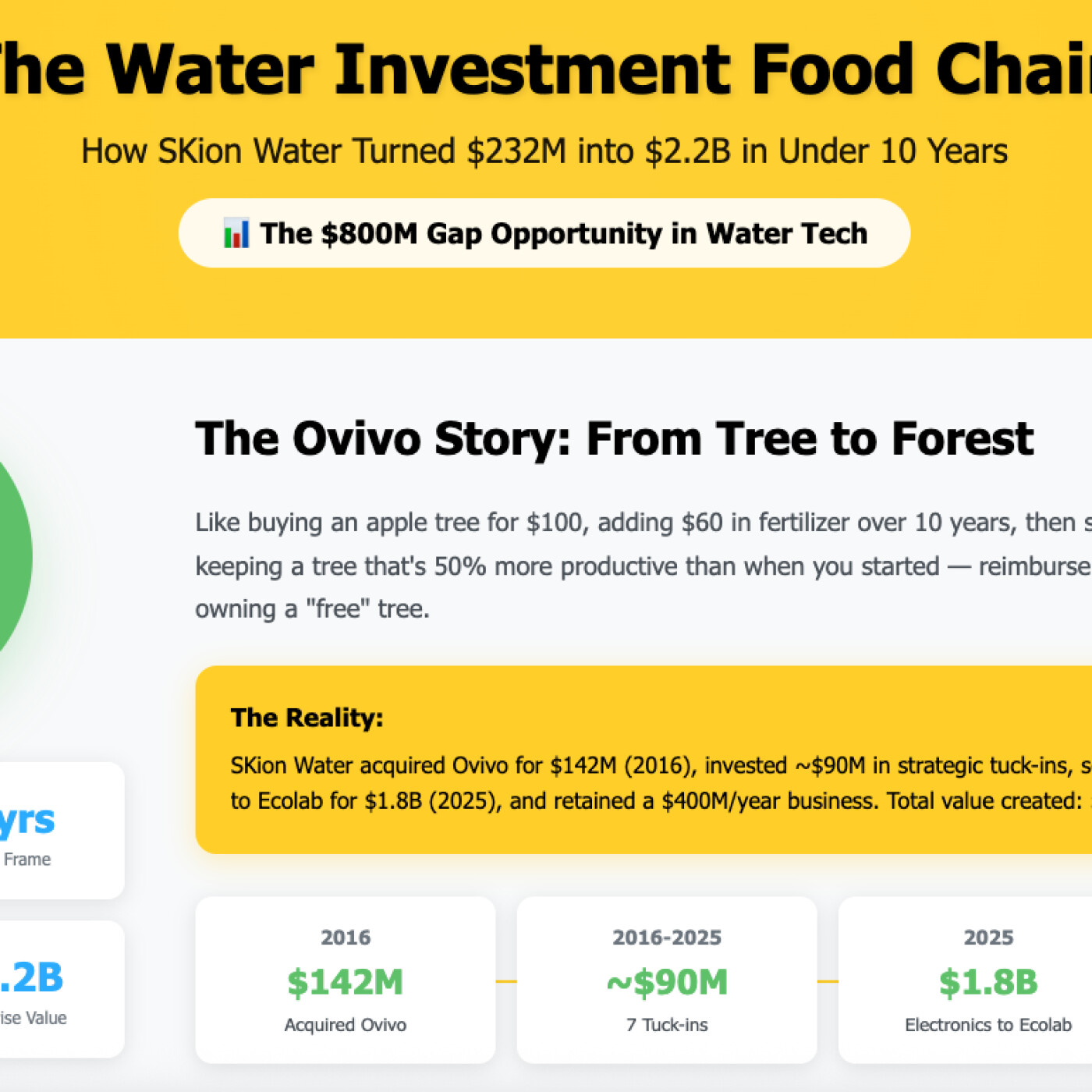The height and width of the screenshot is (1092, 1092).
Task: Click the "2016-2025" date label
Action: [x=667, y=938]
